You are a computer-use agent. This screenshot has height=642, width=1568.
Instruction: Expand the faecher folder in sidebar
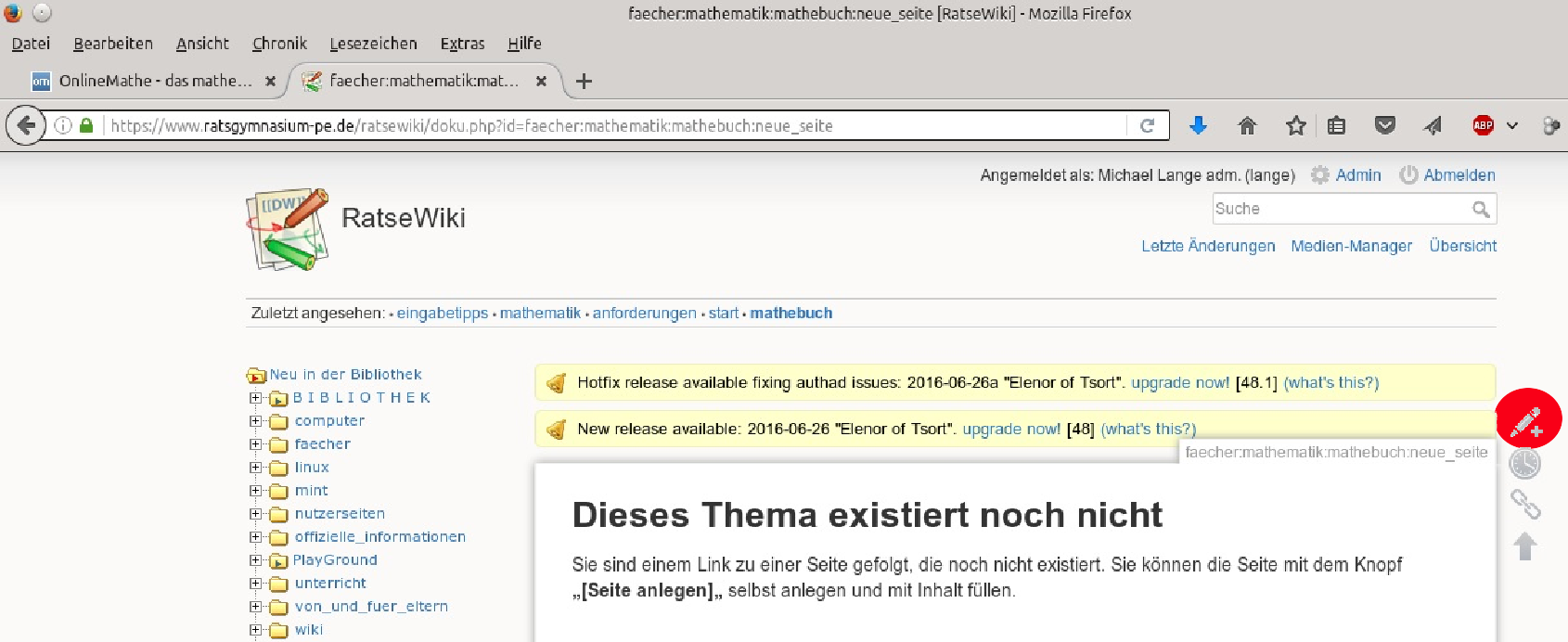tap(256, 444)
